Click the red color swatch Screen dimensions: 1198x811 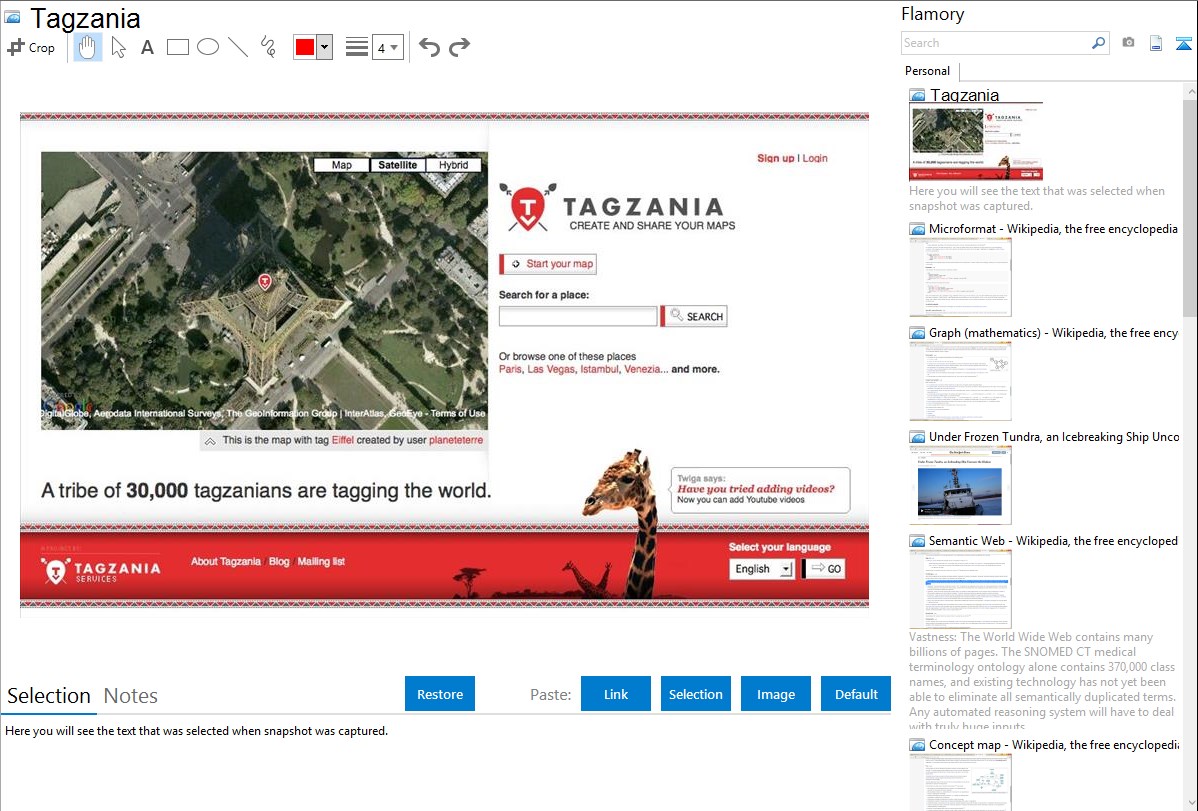[x=305, y=47]
